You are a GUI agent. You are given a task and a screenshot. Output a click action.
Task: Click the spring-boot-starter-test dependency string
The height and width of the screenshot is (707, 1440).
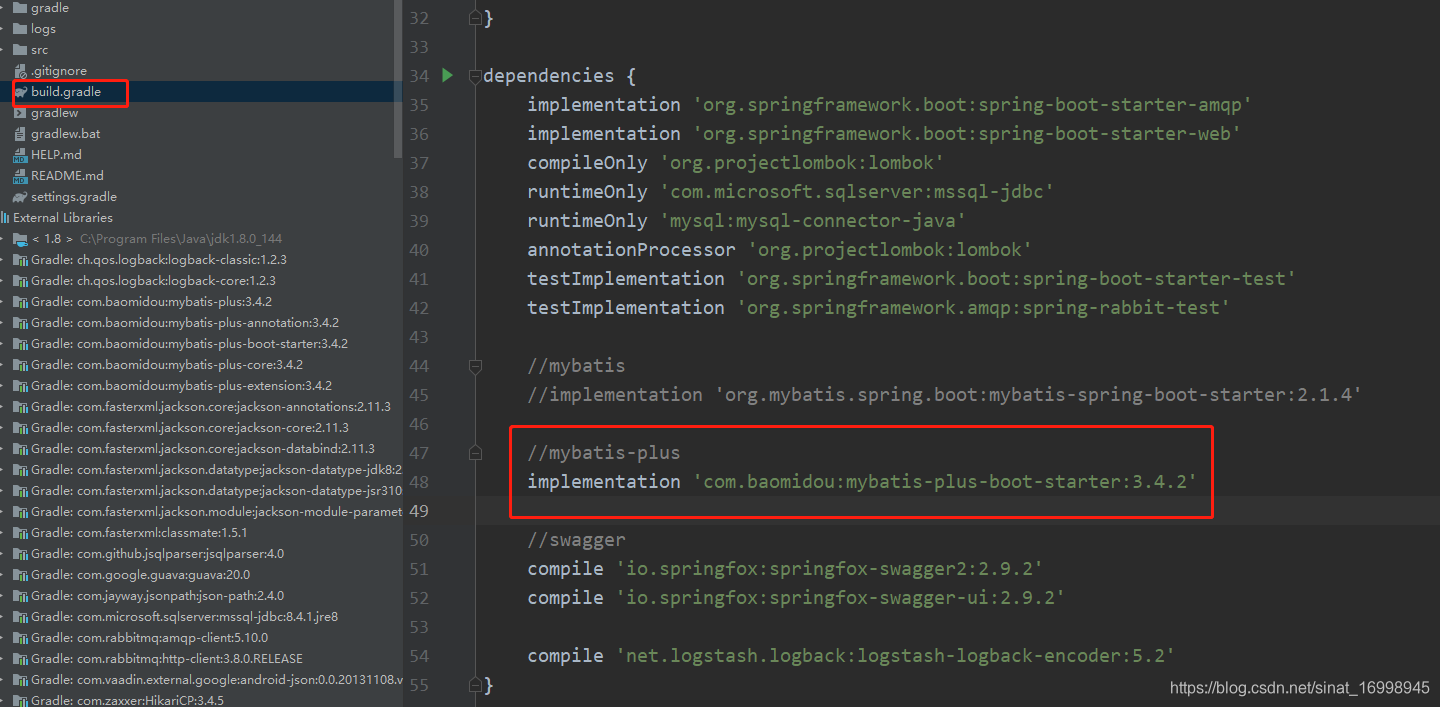pyautogui.click(x=1017, y=279)
